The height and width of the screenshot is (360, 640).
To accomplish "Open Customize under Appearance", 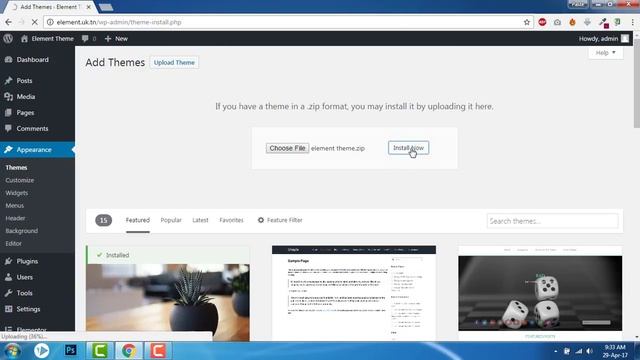I will [x=20, y=180].
